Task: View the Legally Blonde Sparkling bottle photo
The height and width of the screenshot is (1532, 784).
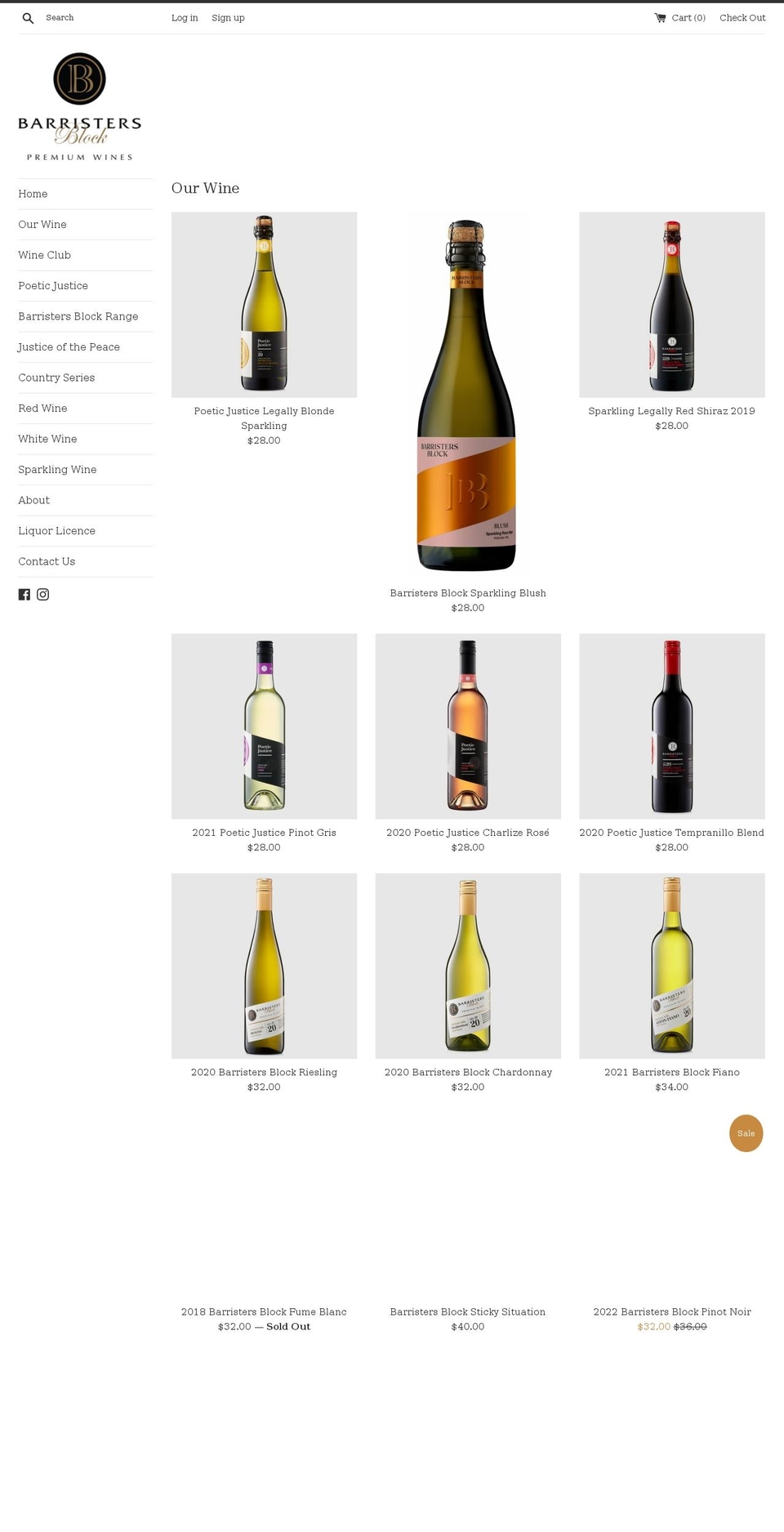Action: 264,305
